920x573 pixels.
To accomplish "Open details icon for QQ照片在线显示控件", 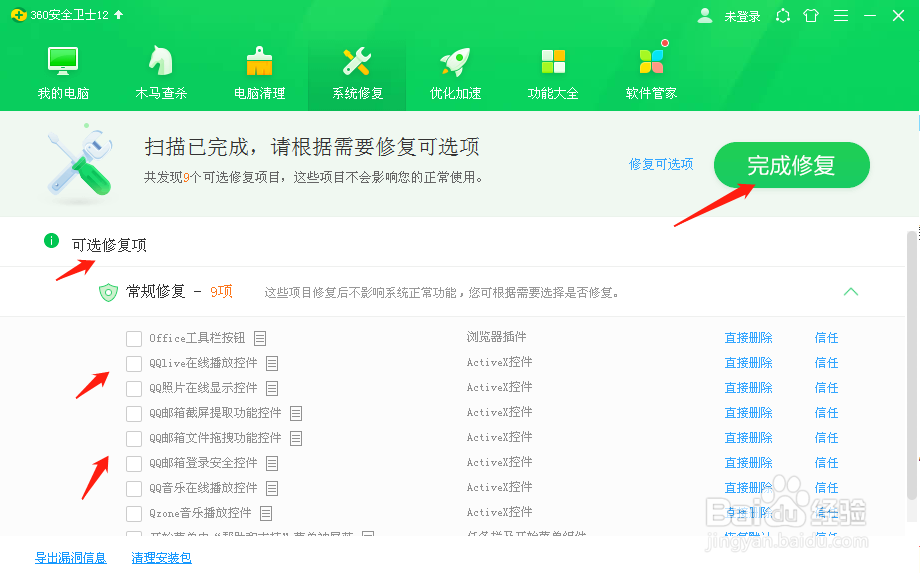I will tap(272, 388).
